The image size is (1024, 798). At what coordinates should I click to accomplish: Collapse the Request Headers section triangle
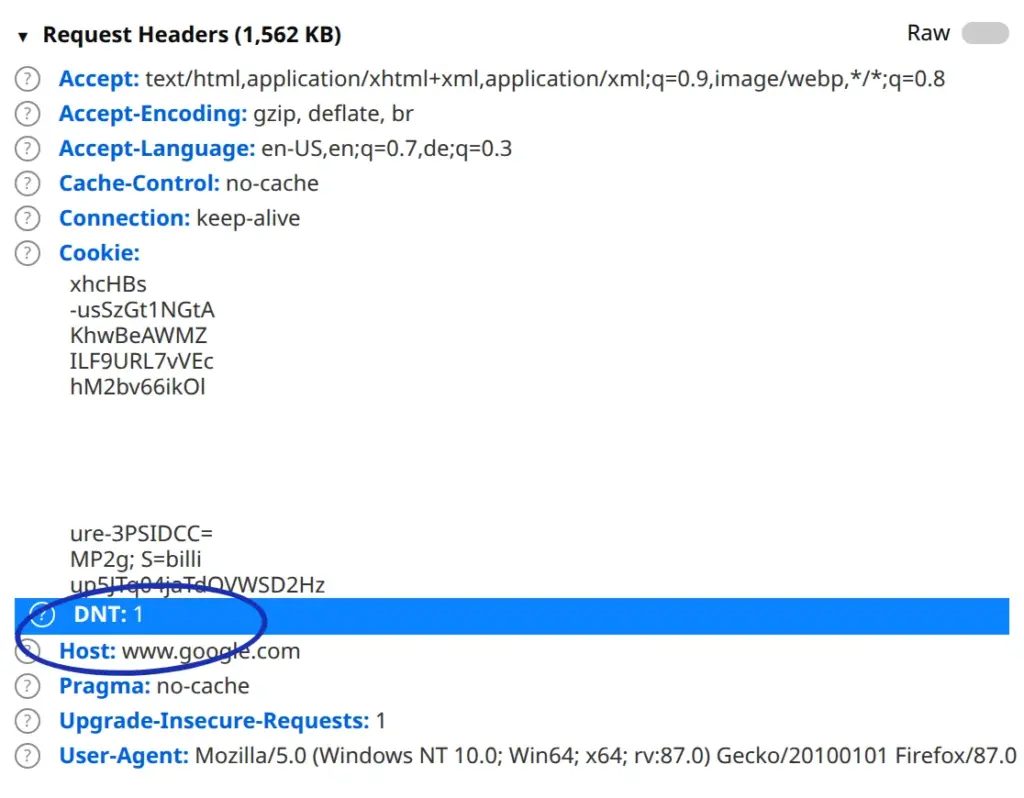(23, 37)
